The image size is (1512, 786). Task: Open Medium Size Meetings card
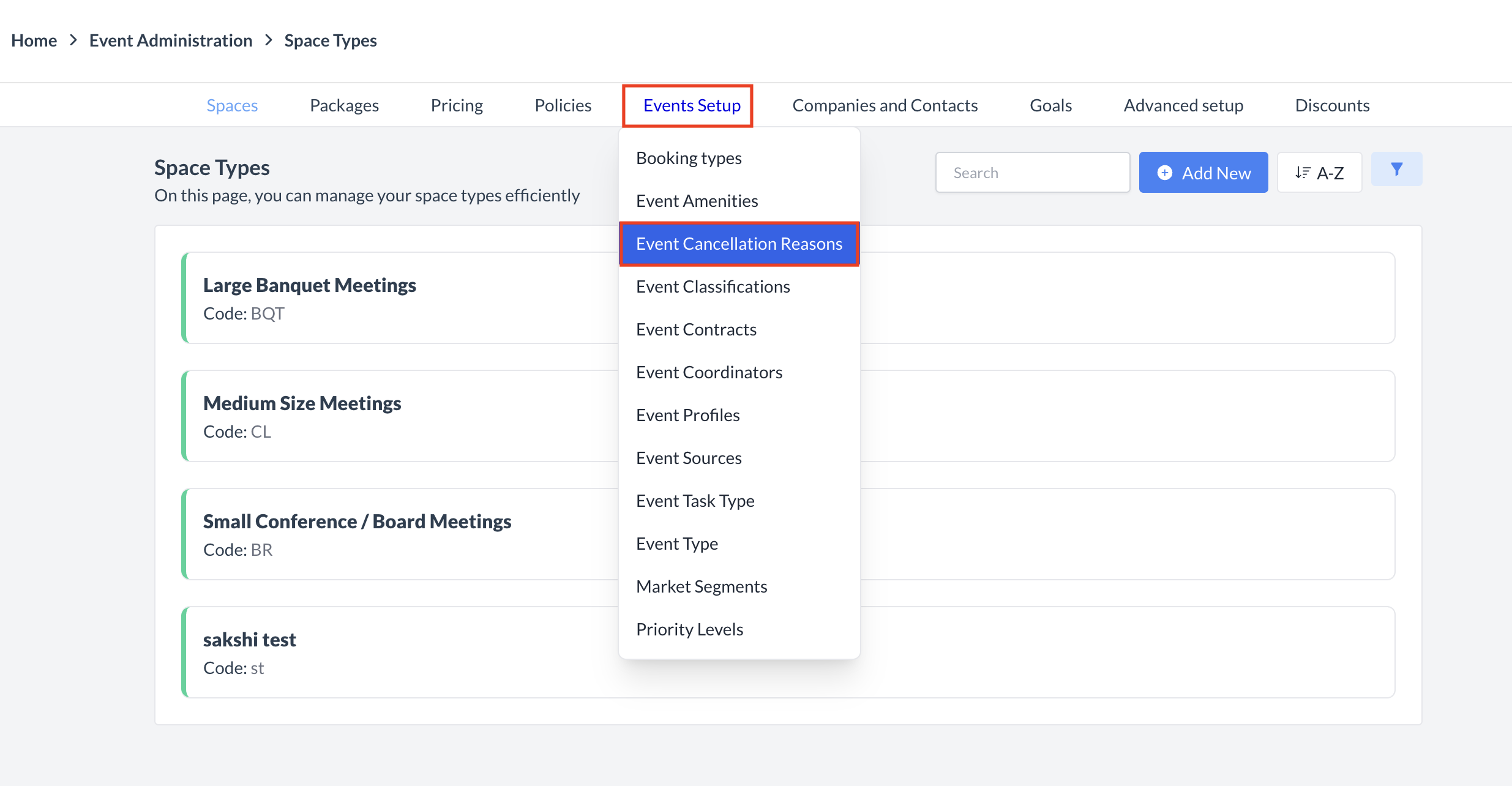[788, 416]
